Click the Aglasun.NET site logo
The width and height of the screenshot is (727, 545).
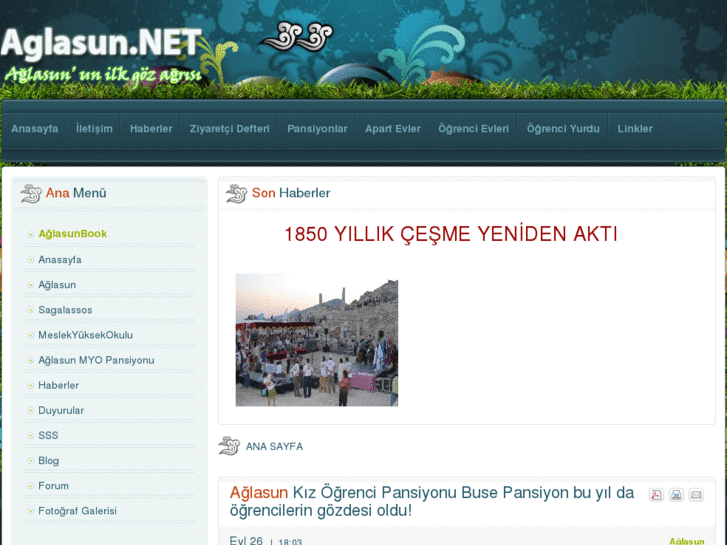tap(102, 42)
